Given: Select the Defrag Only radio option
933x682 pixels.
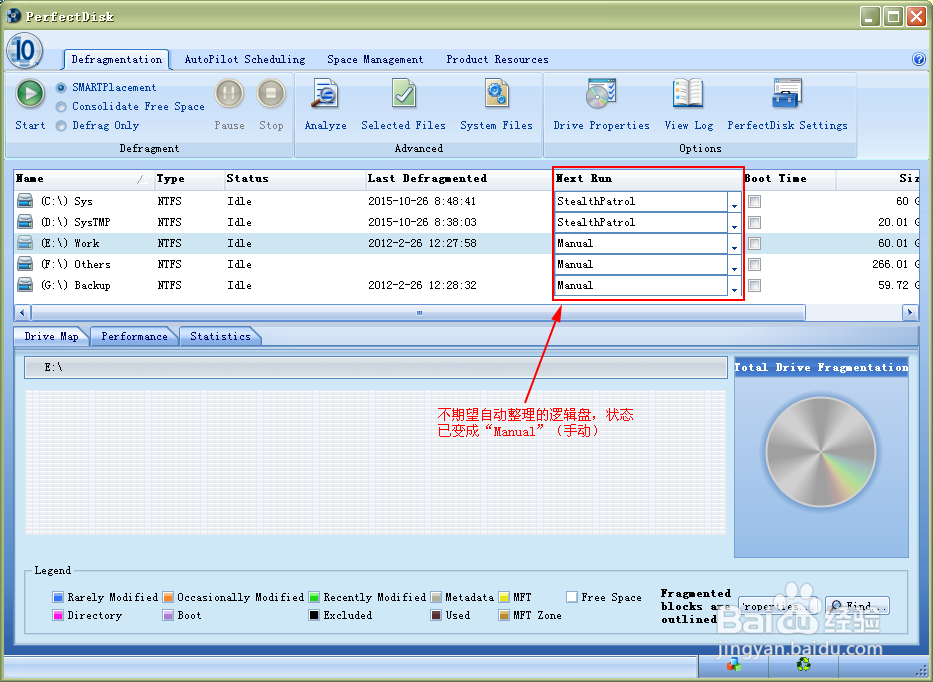Looking at the screenshot, I should 61,126.
